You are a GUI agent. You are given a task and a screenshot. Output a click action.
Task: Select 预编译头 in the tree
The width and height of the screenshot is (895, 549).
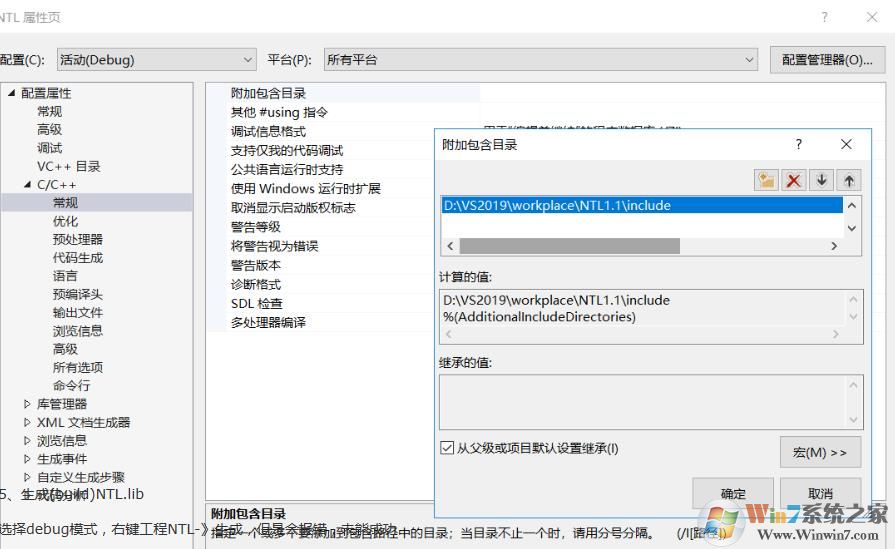(78, 294)
